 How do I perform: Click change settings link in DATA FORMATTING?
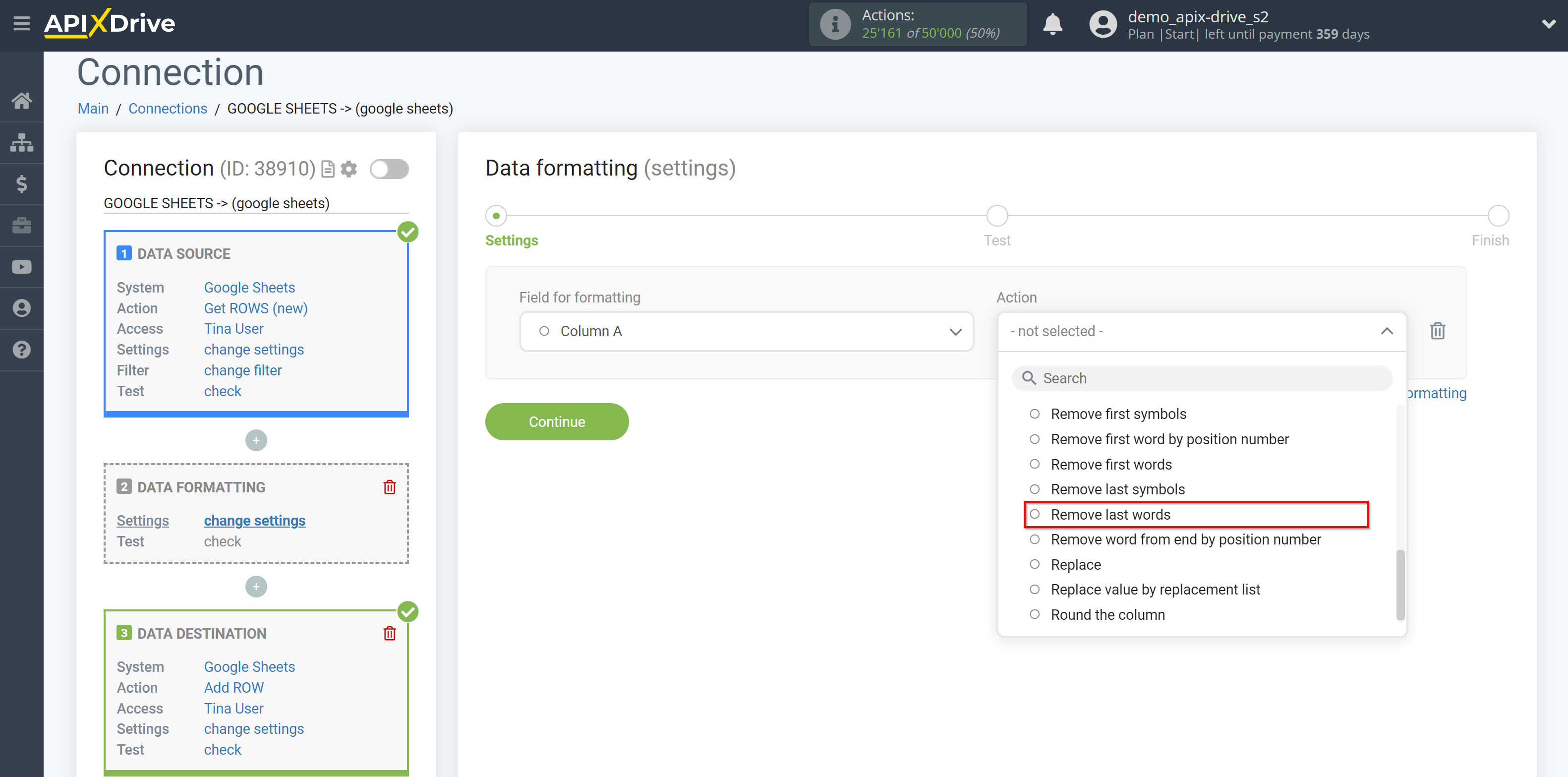point(255,520)
